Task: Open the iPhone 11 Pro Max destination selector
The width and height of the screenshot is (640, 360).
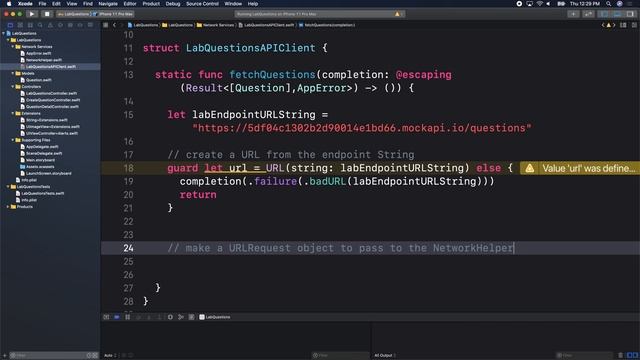Action: click(x=113, y=14)
